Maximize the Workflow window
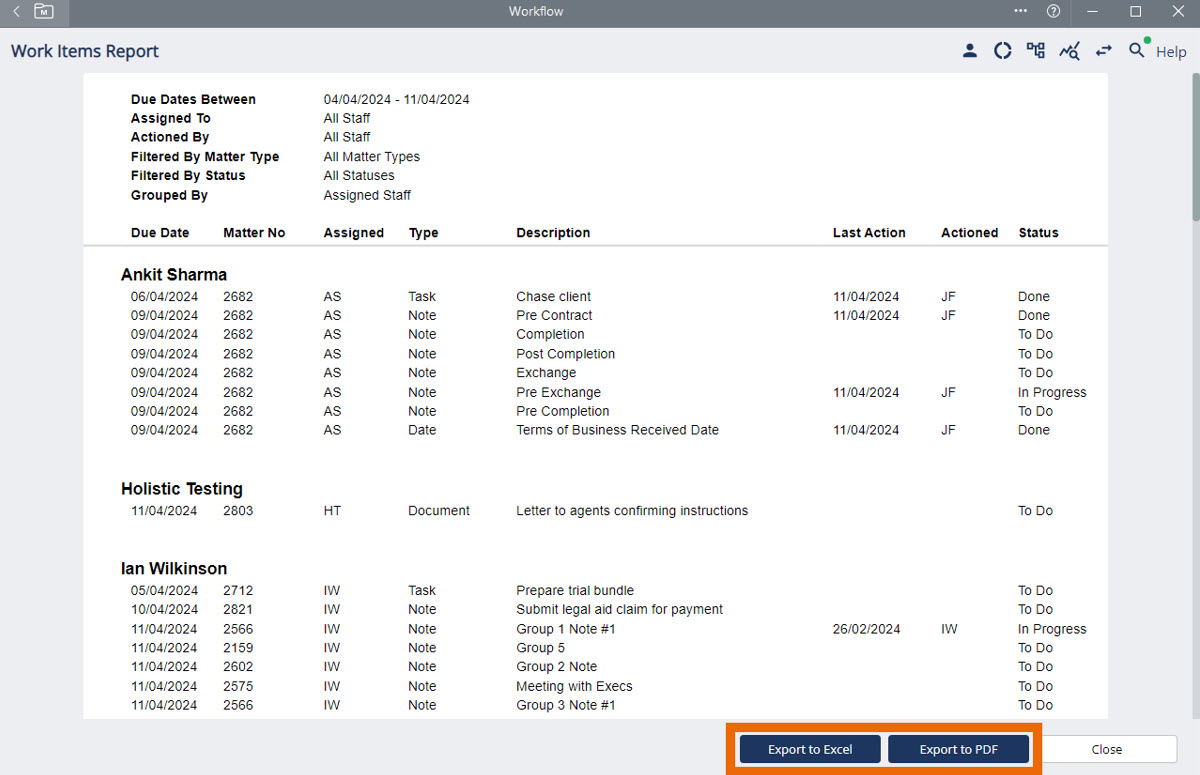 click(x=1135, y=12)
